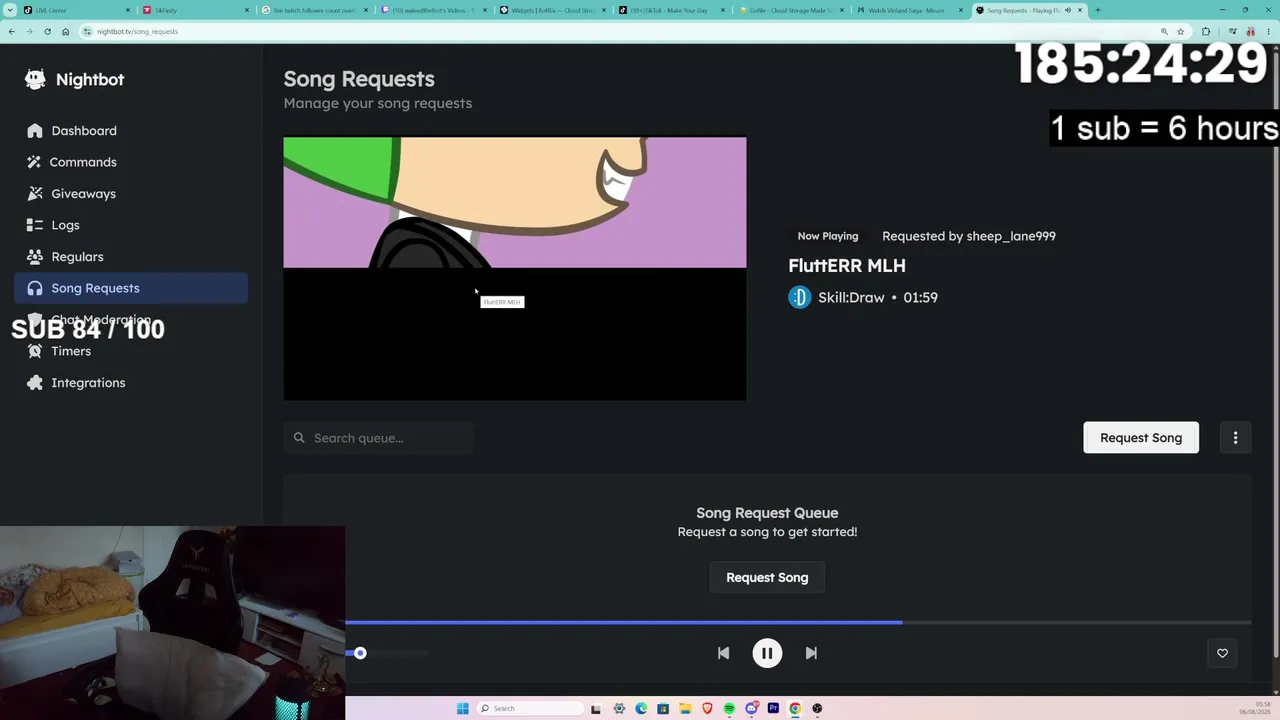Click the top Request Song button

click(x=1141, y=438)
